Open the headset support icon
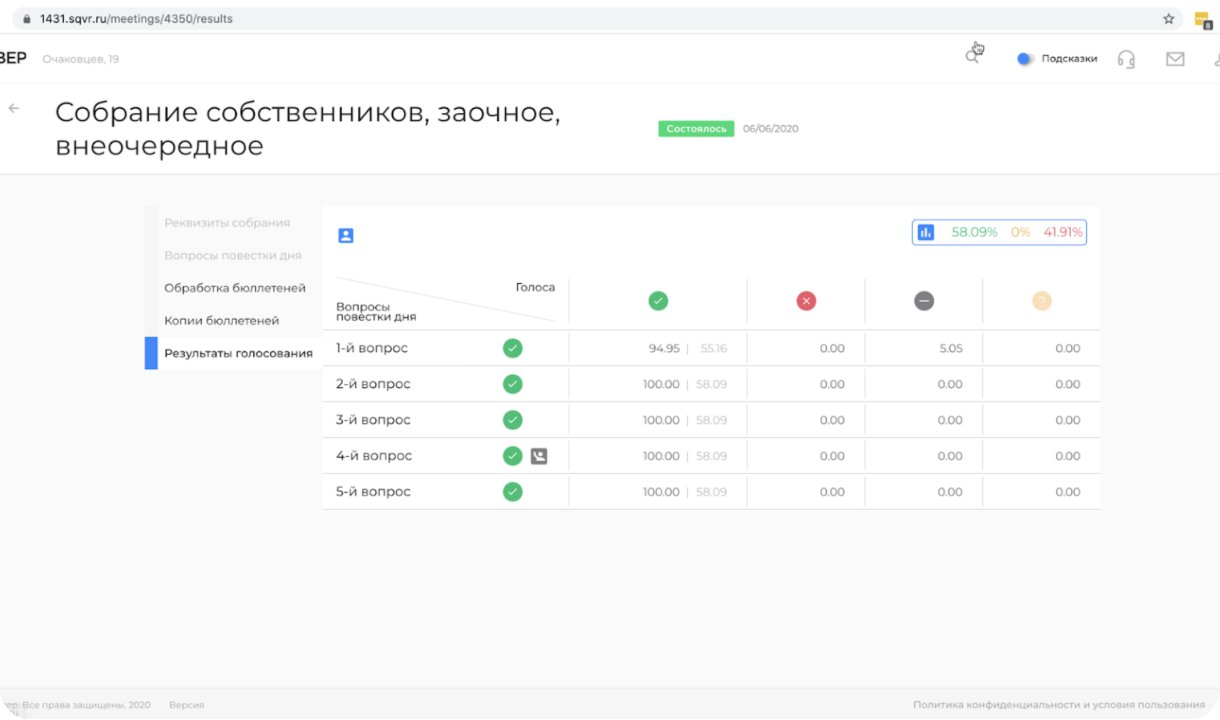Screen dimensions: 1220x720 click(1126, 59)
